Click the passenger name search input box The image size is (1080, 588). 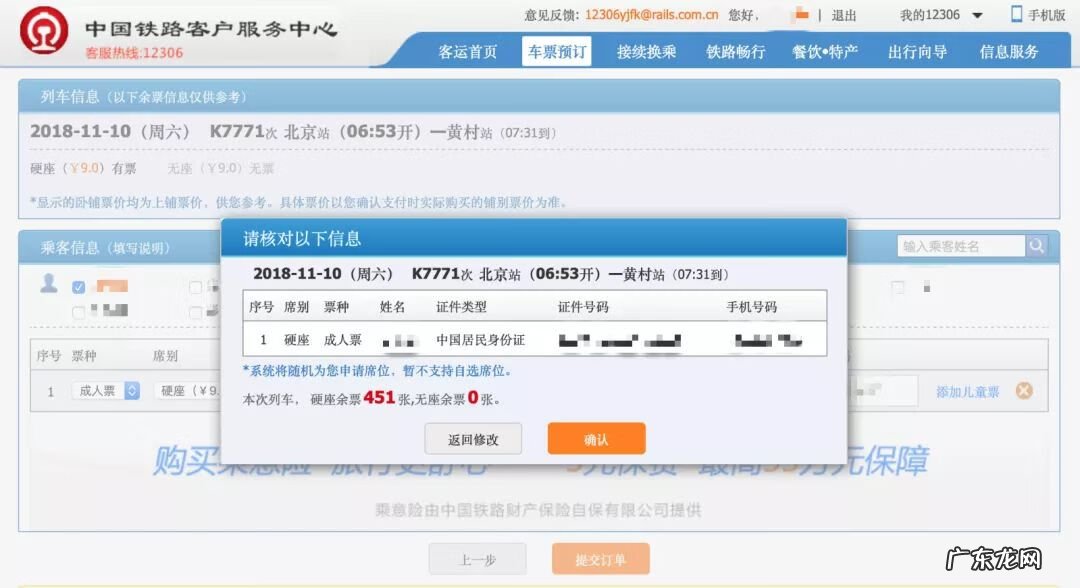click(960, 245)
